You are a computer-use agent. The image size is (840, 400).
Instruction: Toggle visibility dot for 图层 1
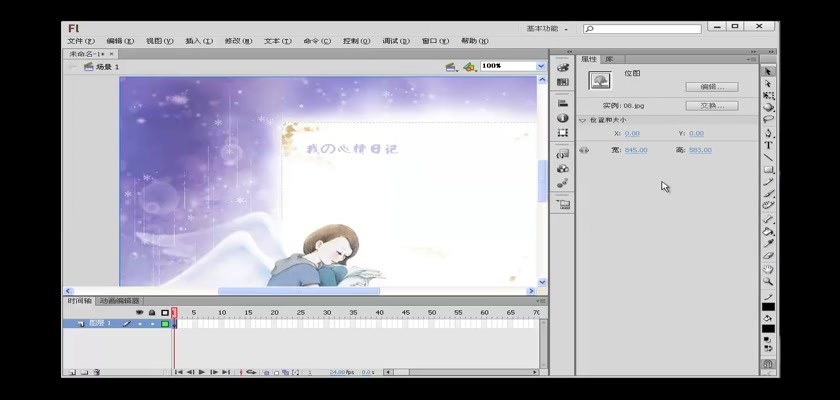(x=140, y=324)
